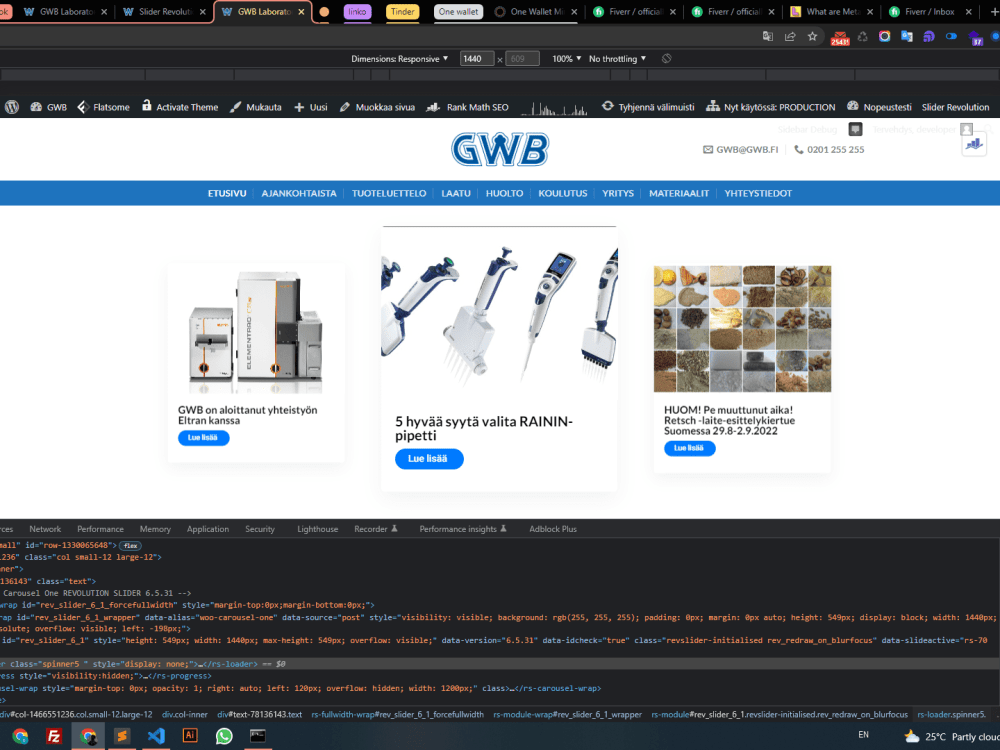1000x750 pixels.
Task: Click the GWB@GWB.FI email link
Action: [x=740, y=150]
